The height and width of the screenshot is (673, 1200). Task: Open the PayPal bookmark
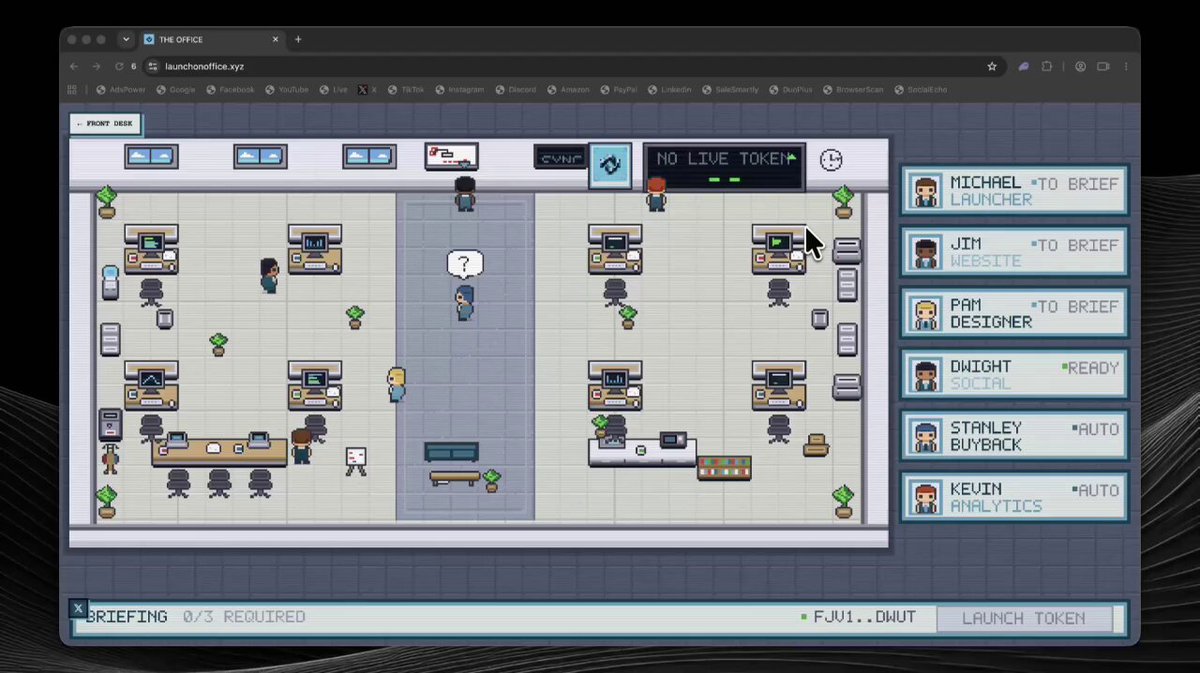[618, 90]
